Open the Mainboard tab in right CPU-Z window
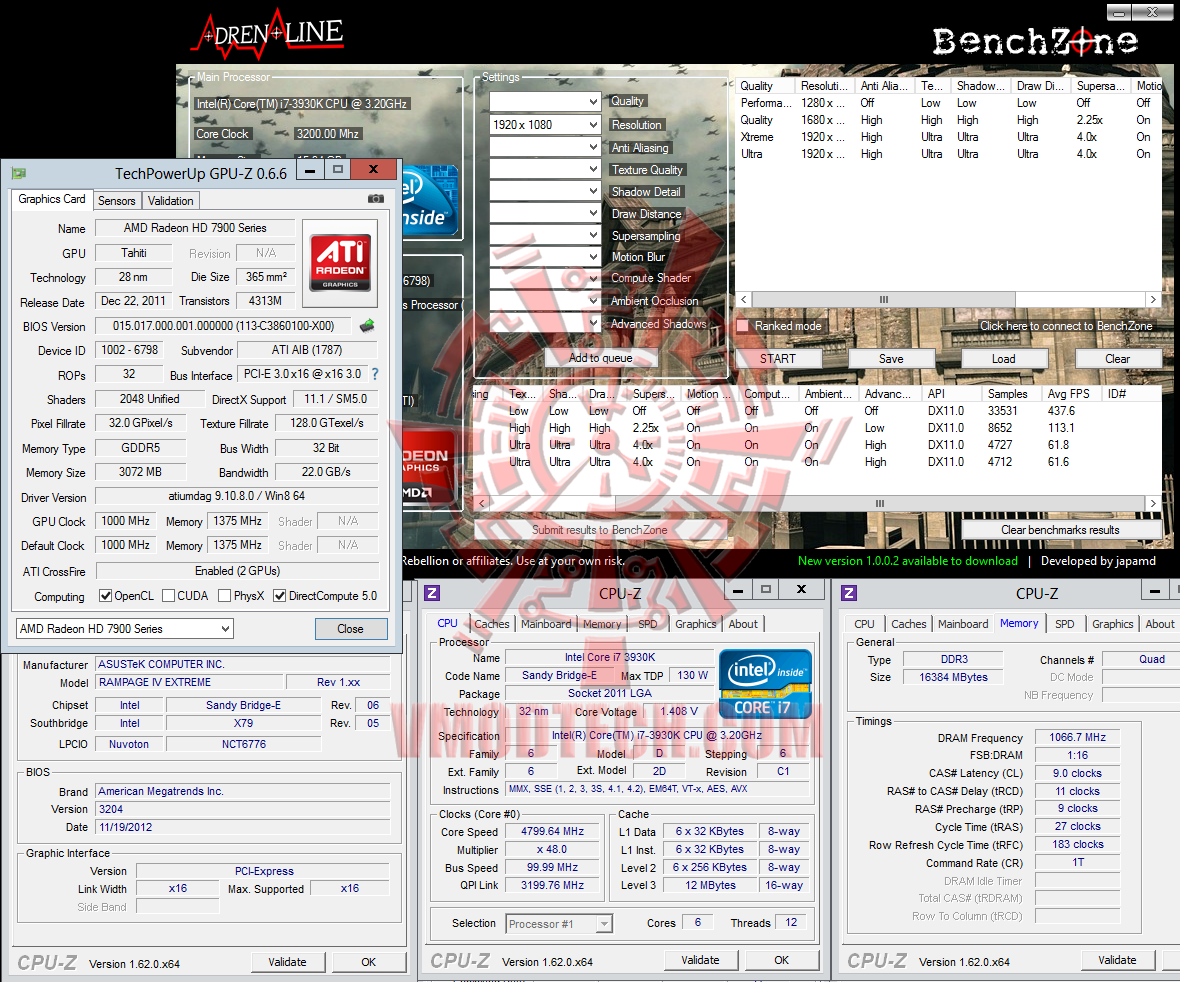This screenshot has width=1180, height=982. 963,624
